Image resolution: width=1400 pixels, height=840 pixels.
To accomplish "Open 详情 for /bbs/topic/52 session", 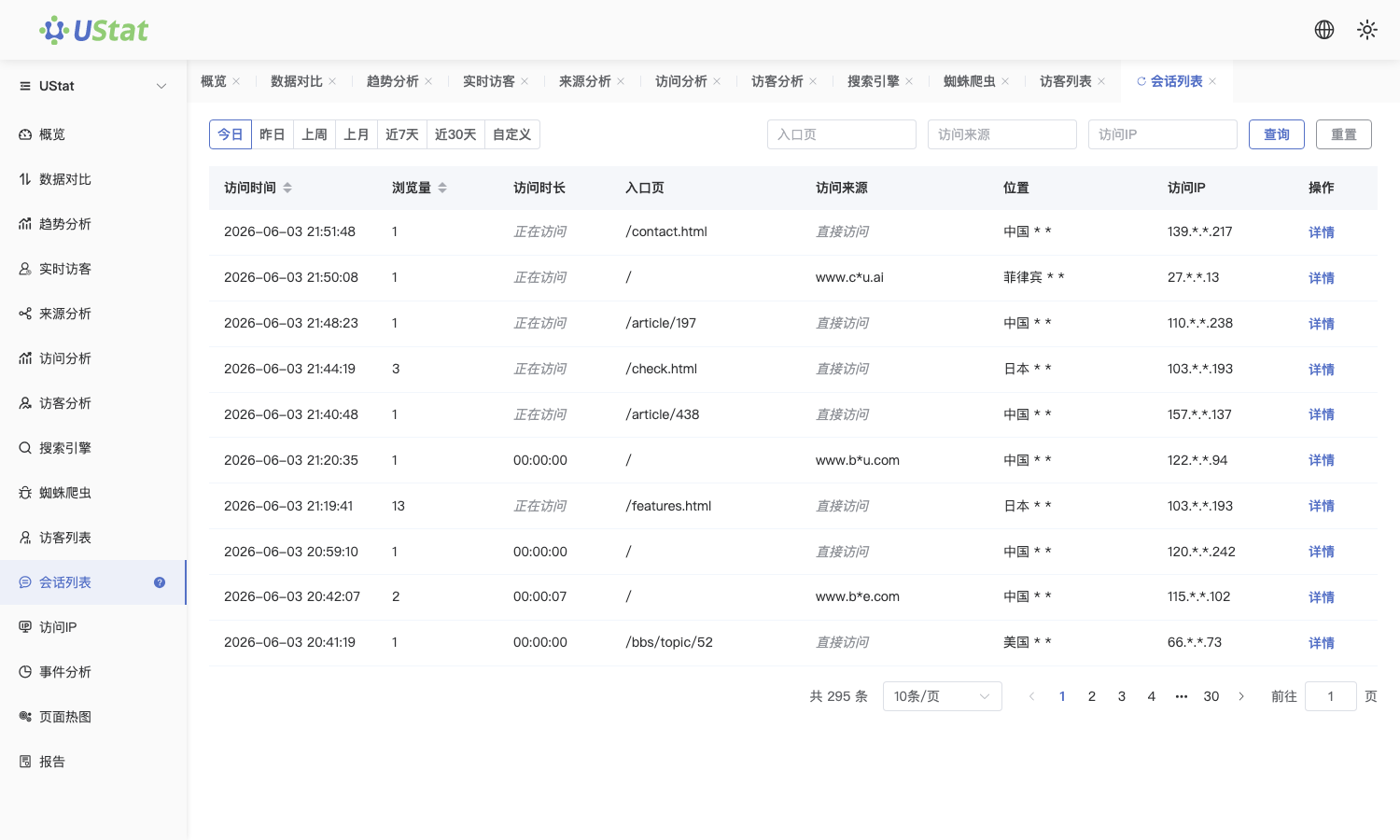I will point(1322,643).
